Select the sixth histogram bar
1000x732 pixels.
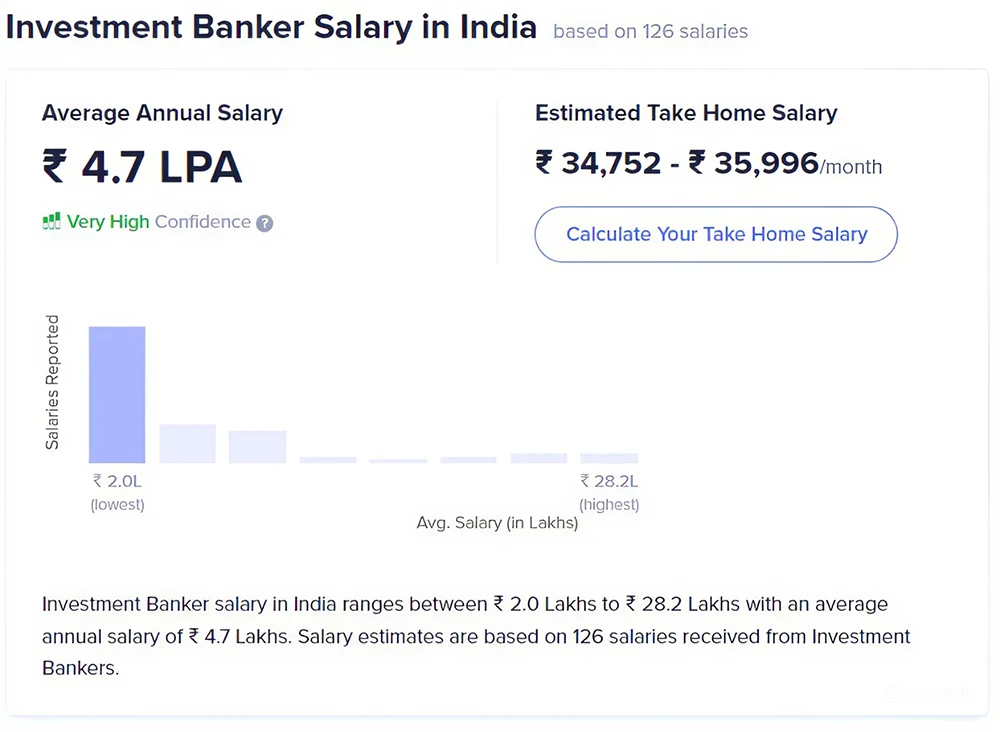click(468, 460)
